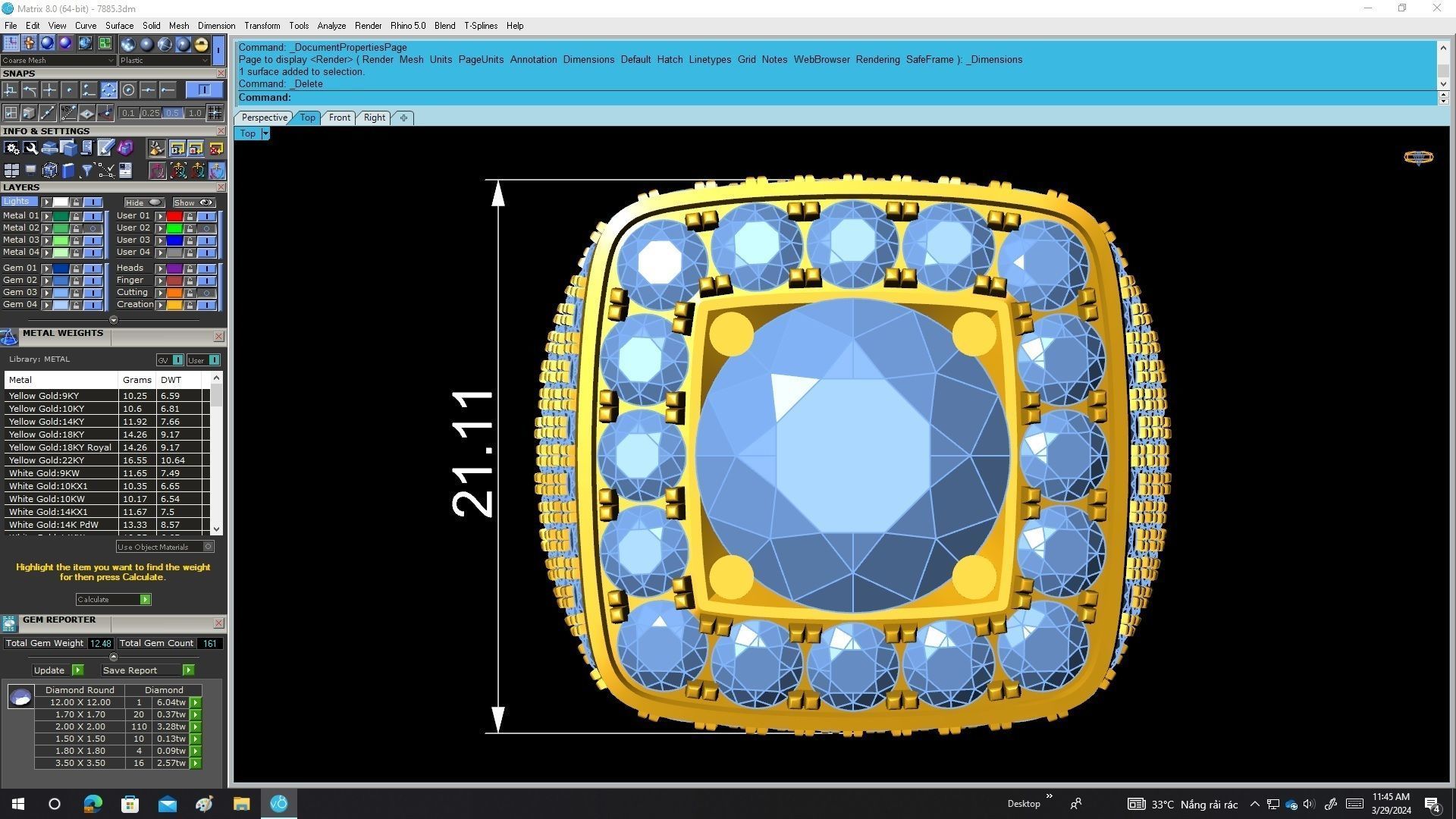Click the wireframe bounding box cube icon
The width and height of the screenshot is (1456, 819).
50,171
